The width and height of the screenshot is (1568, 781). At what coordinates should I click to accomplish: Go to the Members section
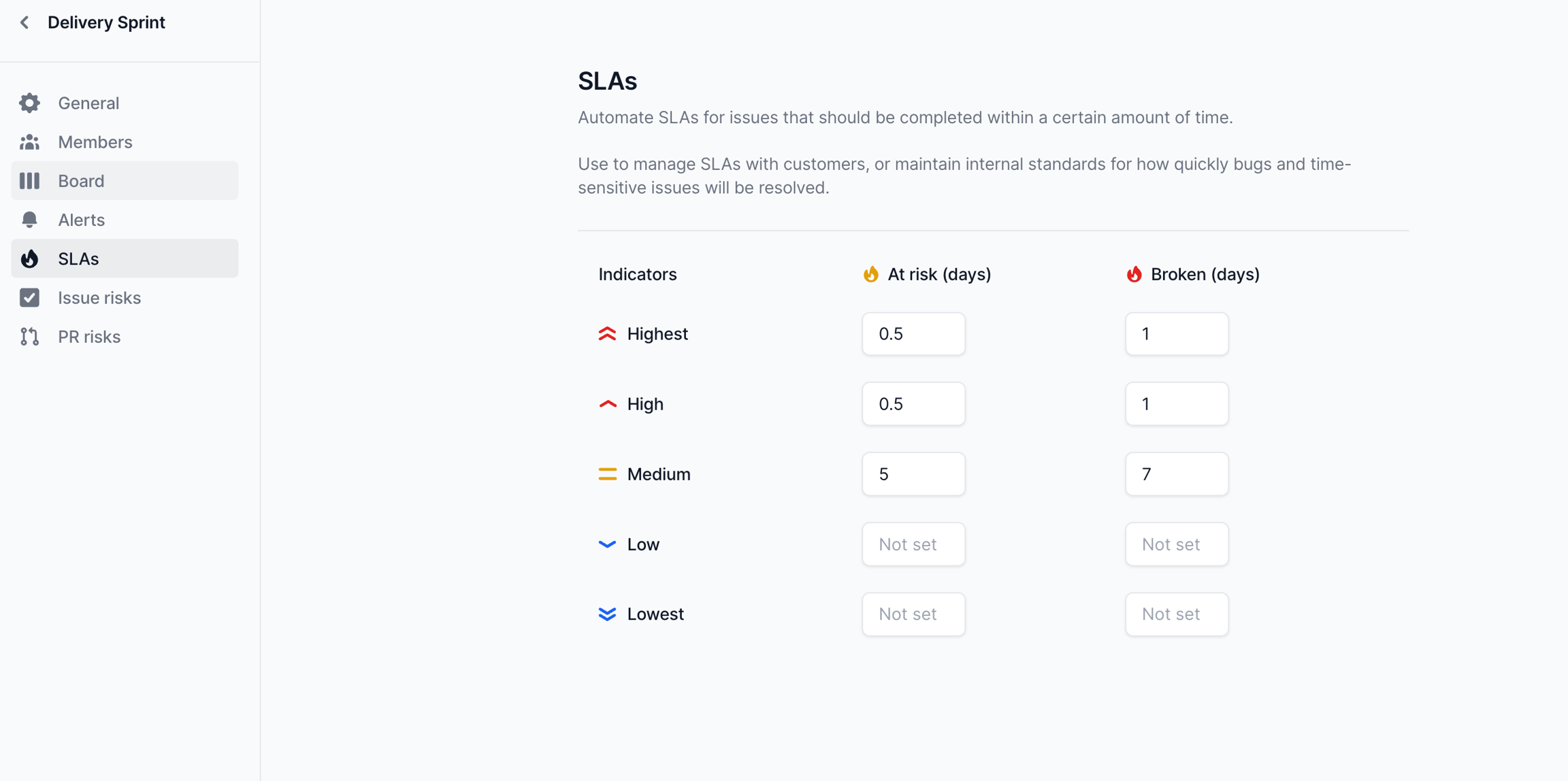point(95,142)
